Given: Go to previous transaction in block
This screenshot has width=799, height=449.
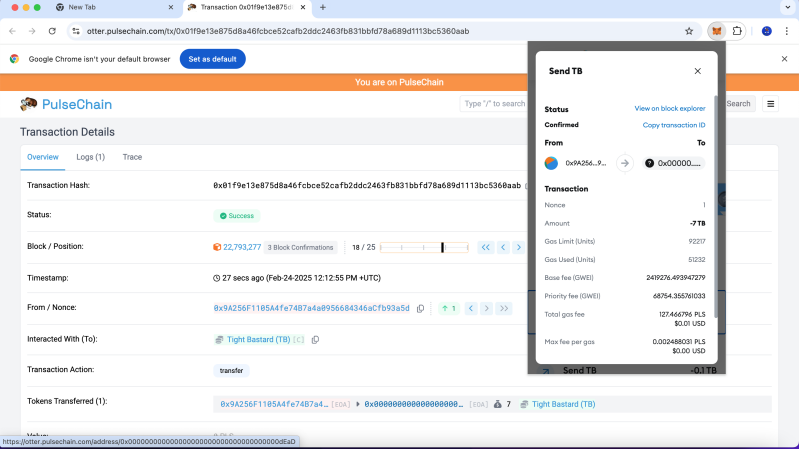Looking at the screenshot, I should tap(503, 247).
